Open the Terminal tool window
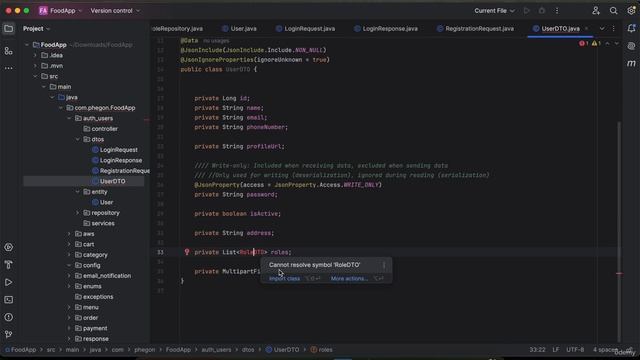 (x=9, y=300)
